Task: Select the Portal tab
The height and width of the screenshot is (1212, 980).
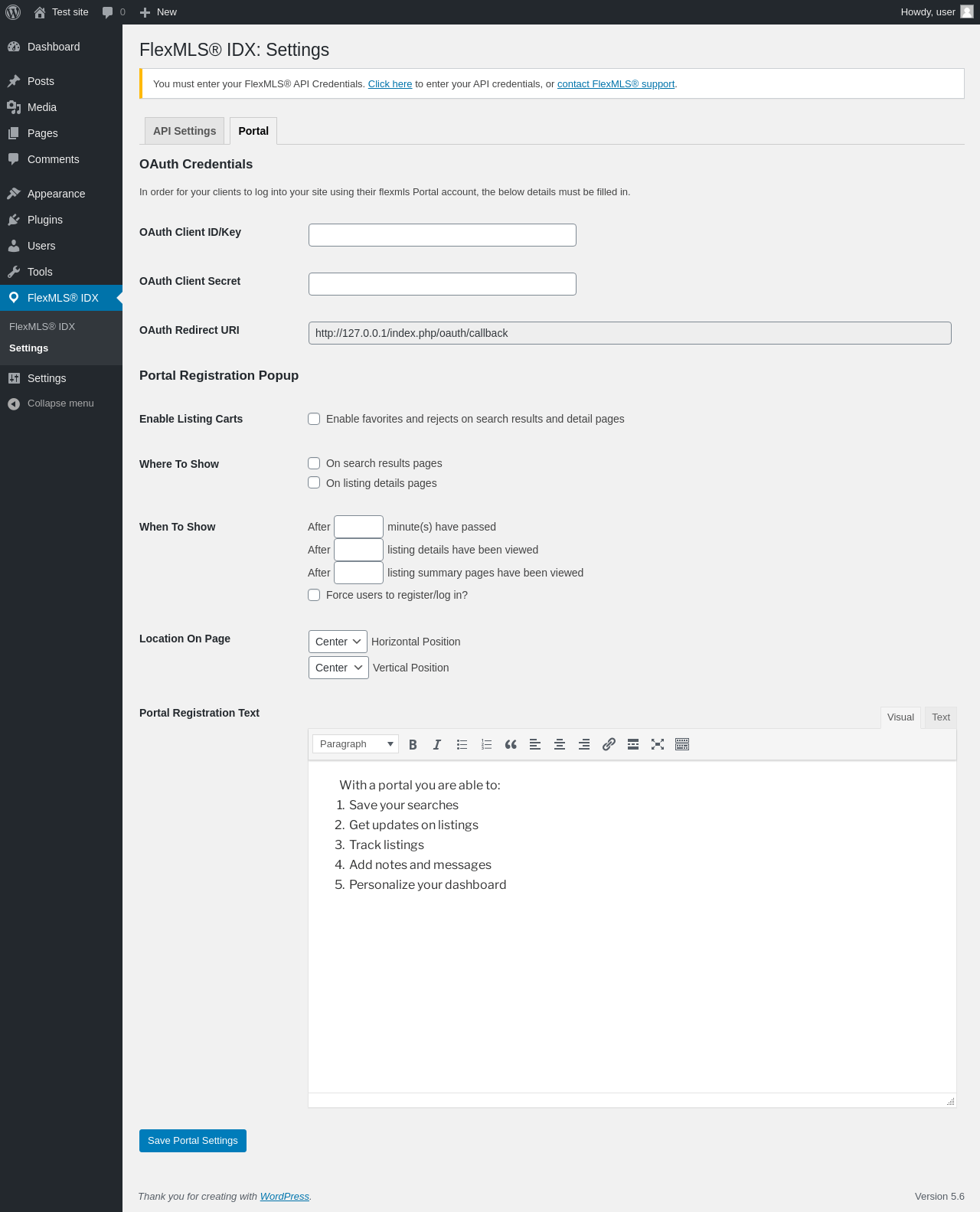Action: (x=253, y=131)
